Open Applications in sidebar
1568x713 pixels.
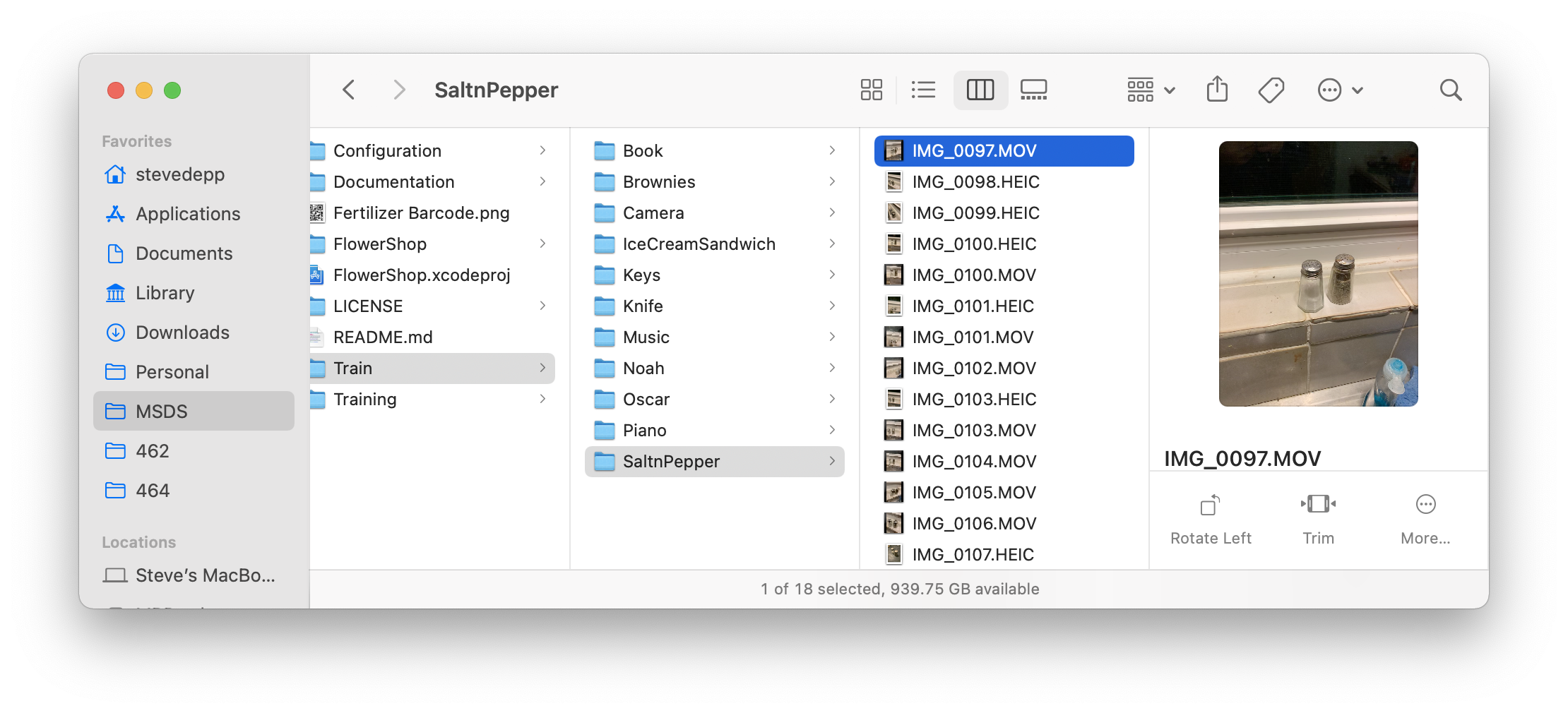[x=194, y=213]
